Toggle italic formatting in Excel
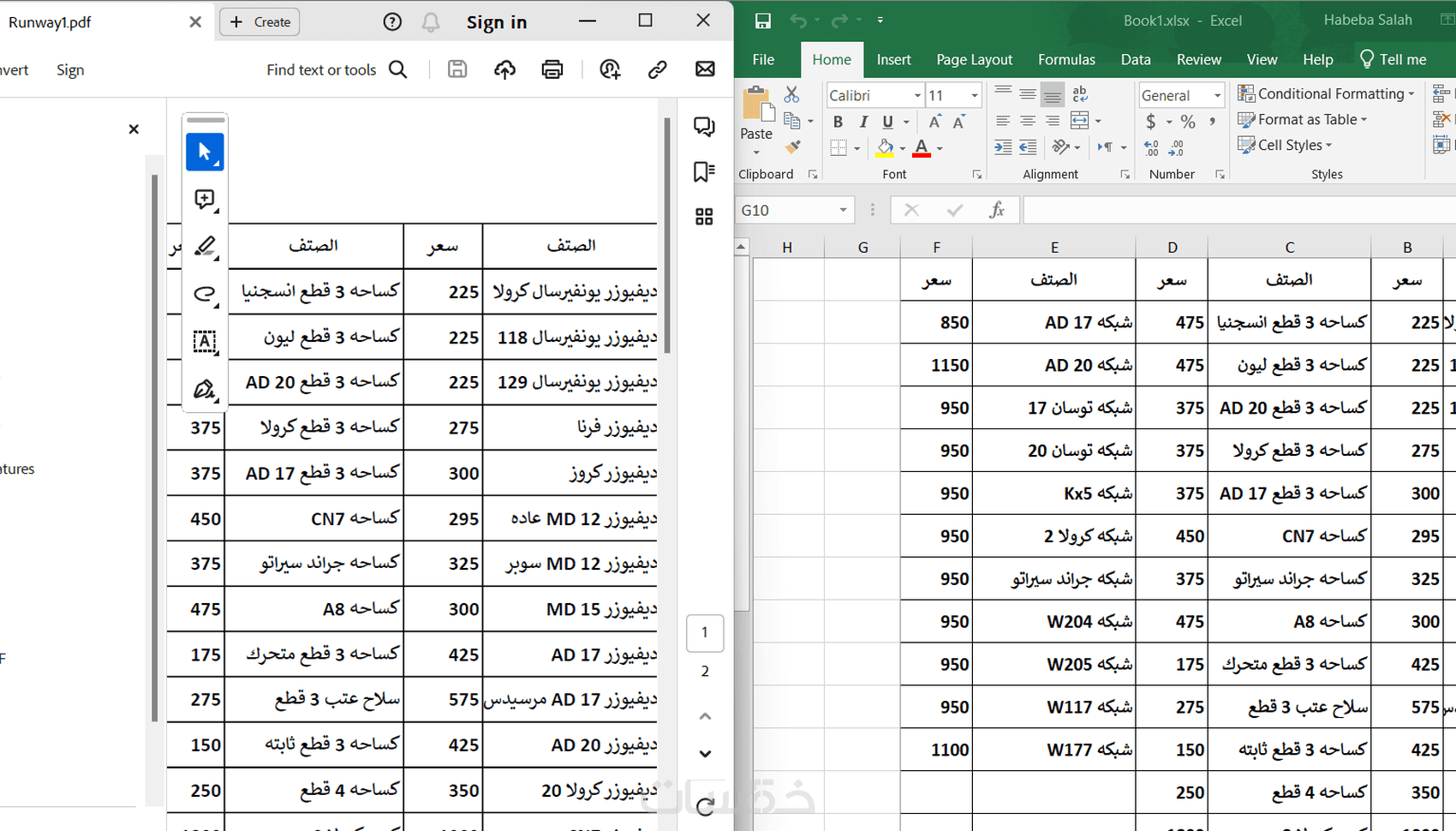 coord(863,122)
